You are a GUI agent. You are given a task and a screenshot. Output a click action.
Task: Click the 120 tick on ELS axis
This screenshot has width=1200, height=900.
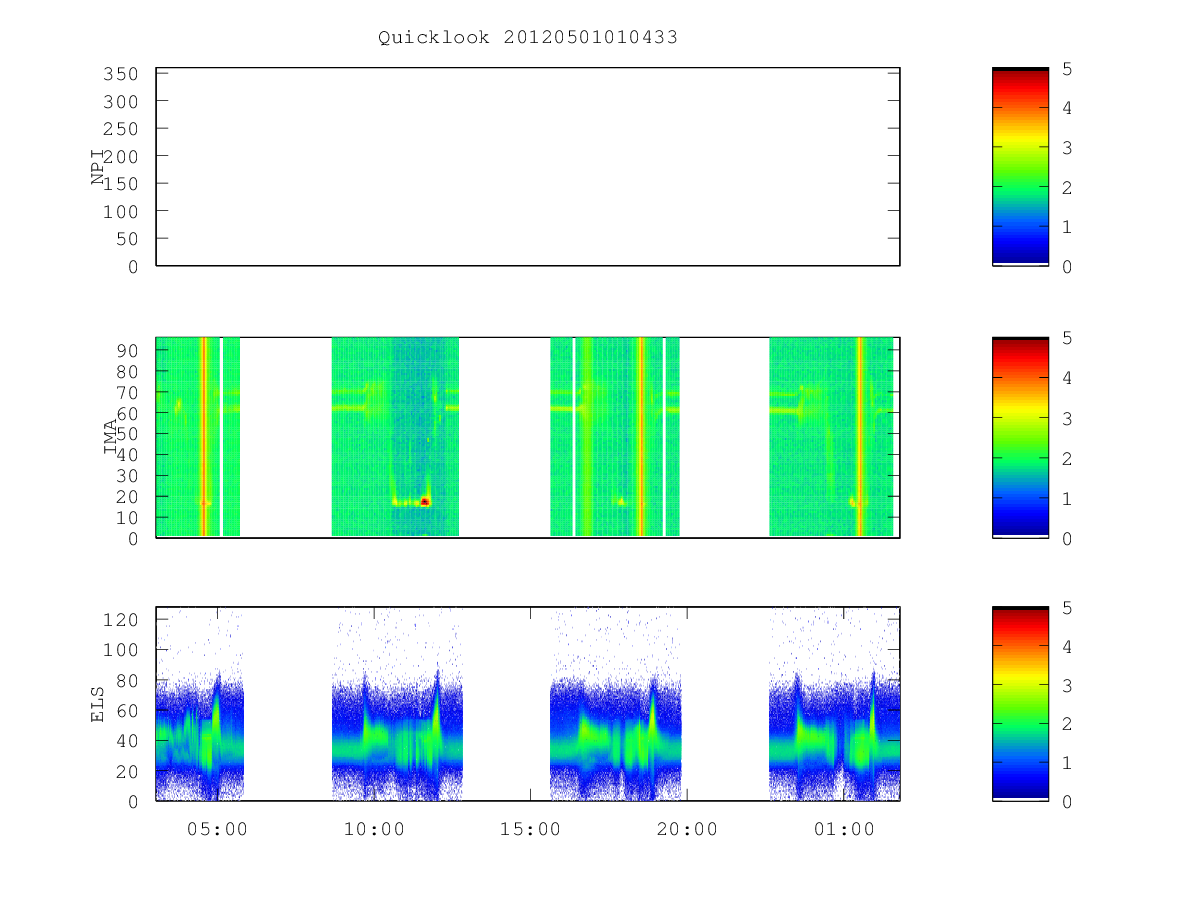tap(120, 619)
